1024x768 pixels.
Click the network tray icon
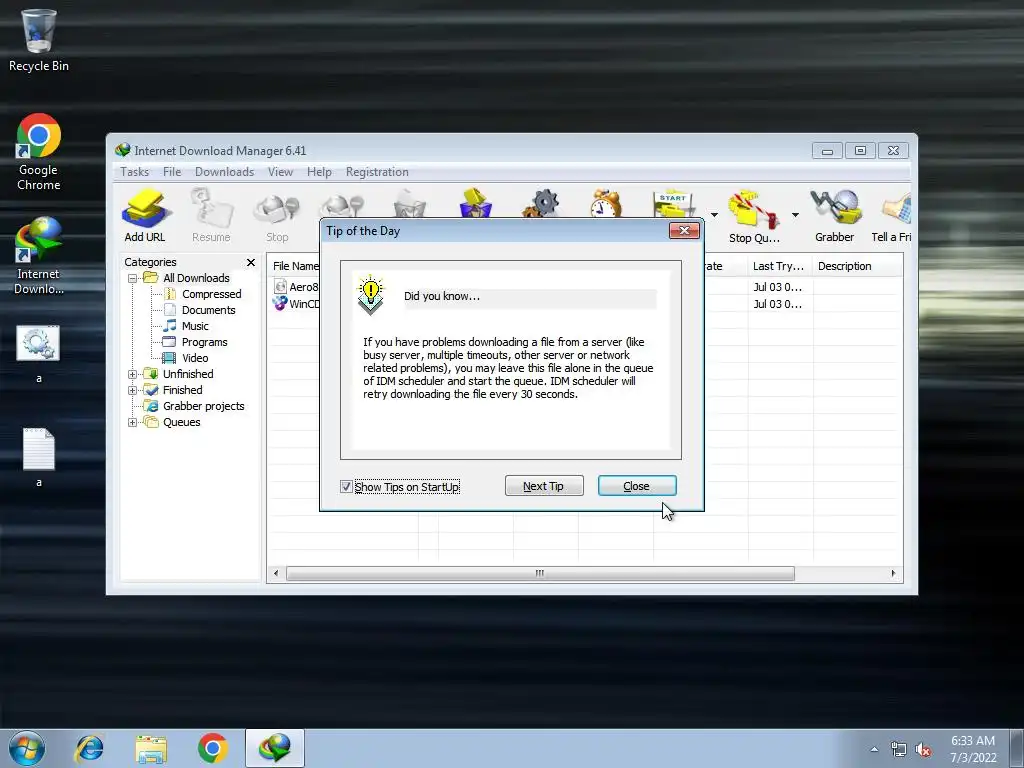899,750
